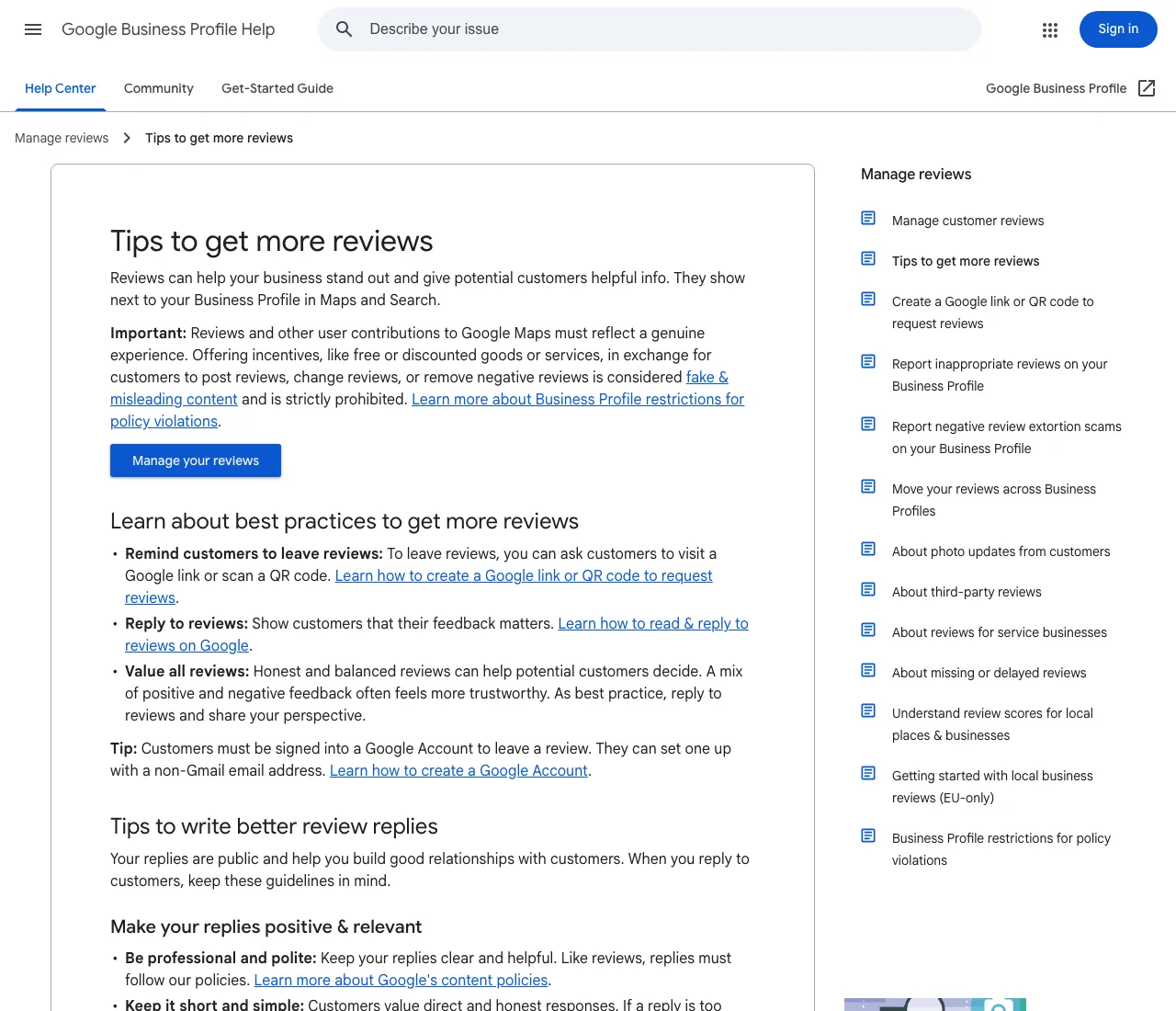Switch to the Help Center tab
Viewport: 1176px width, 1011px height.
[x=60, y=88]
